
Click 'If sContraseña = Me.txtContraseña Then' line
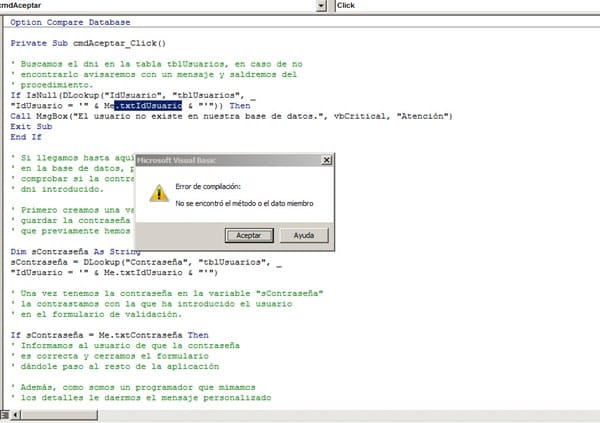110,337
